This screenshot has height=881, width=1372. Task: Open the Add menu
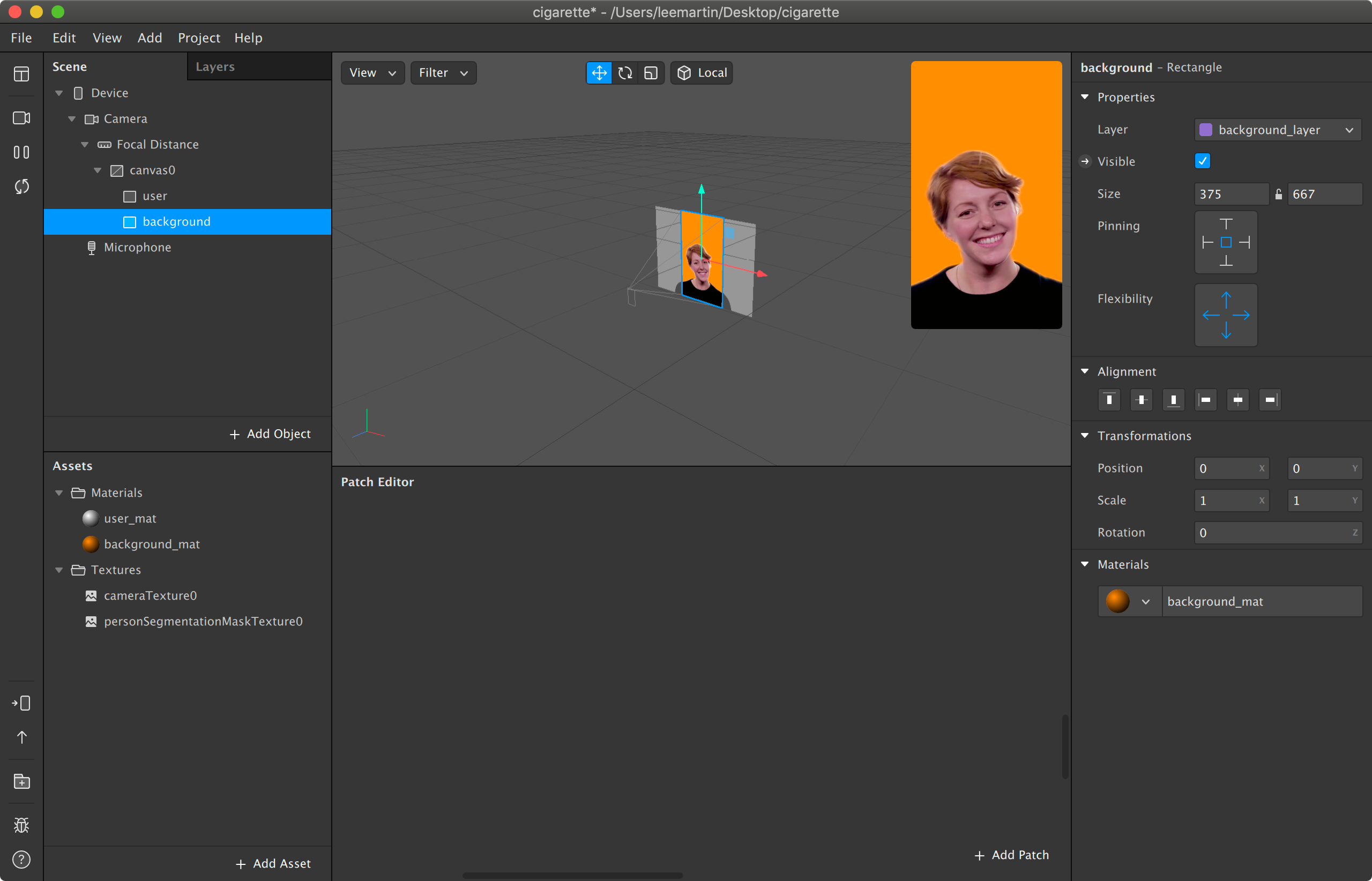click(150, 38)
